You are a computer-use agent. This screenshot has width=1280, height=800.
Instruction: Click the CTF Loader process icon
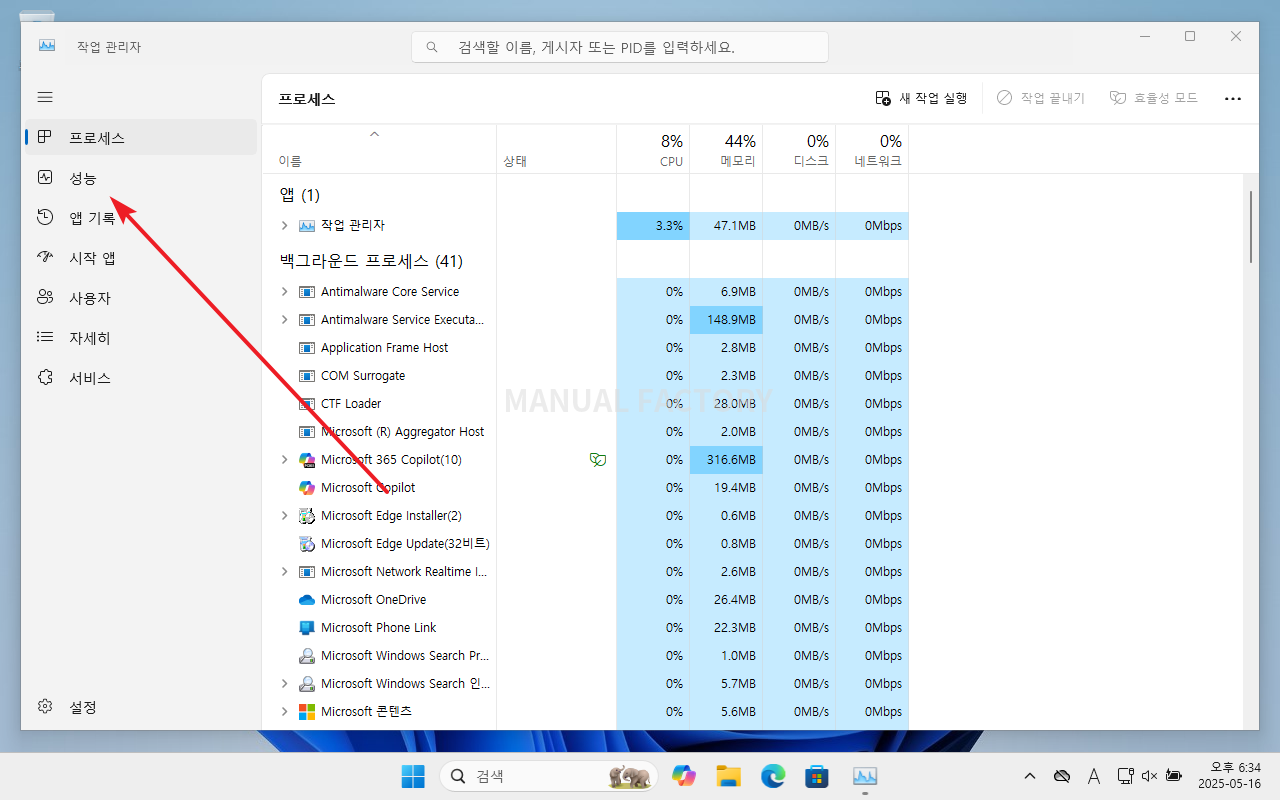[x=307, y=404]
